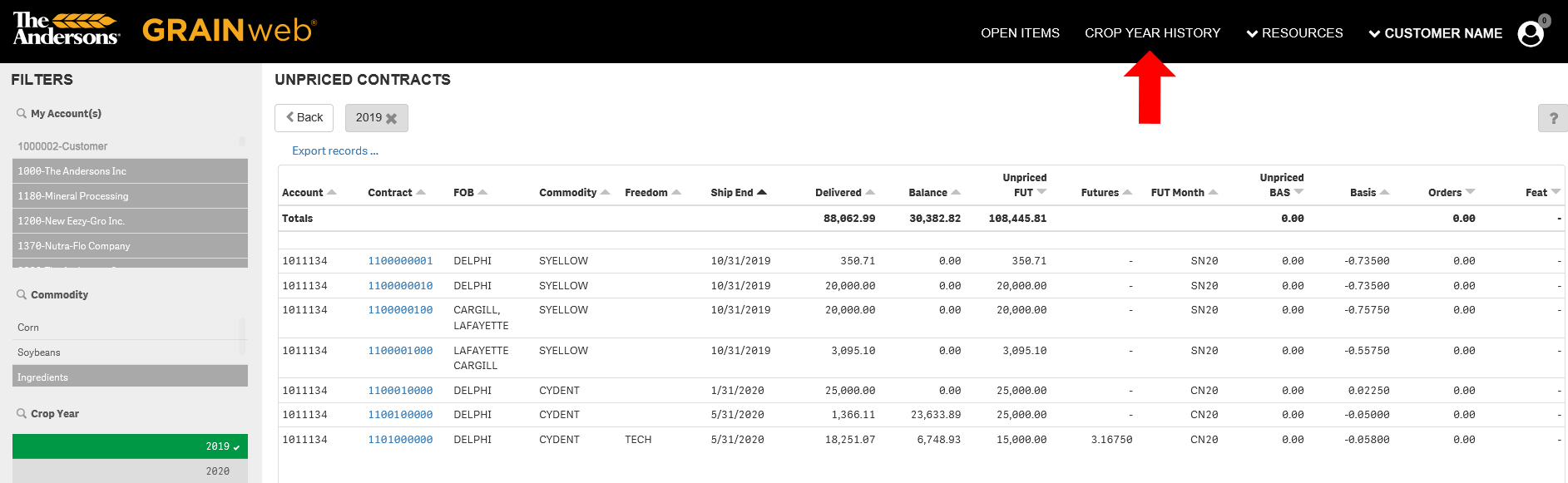The image size is (1568, 483).
Task: Sort by Commodity column header
Action: pyautogui.click(x=575, y=193)
